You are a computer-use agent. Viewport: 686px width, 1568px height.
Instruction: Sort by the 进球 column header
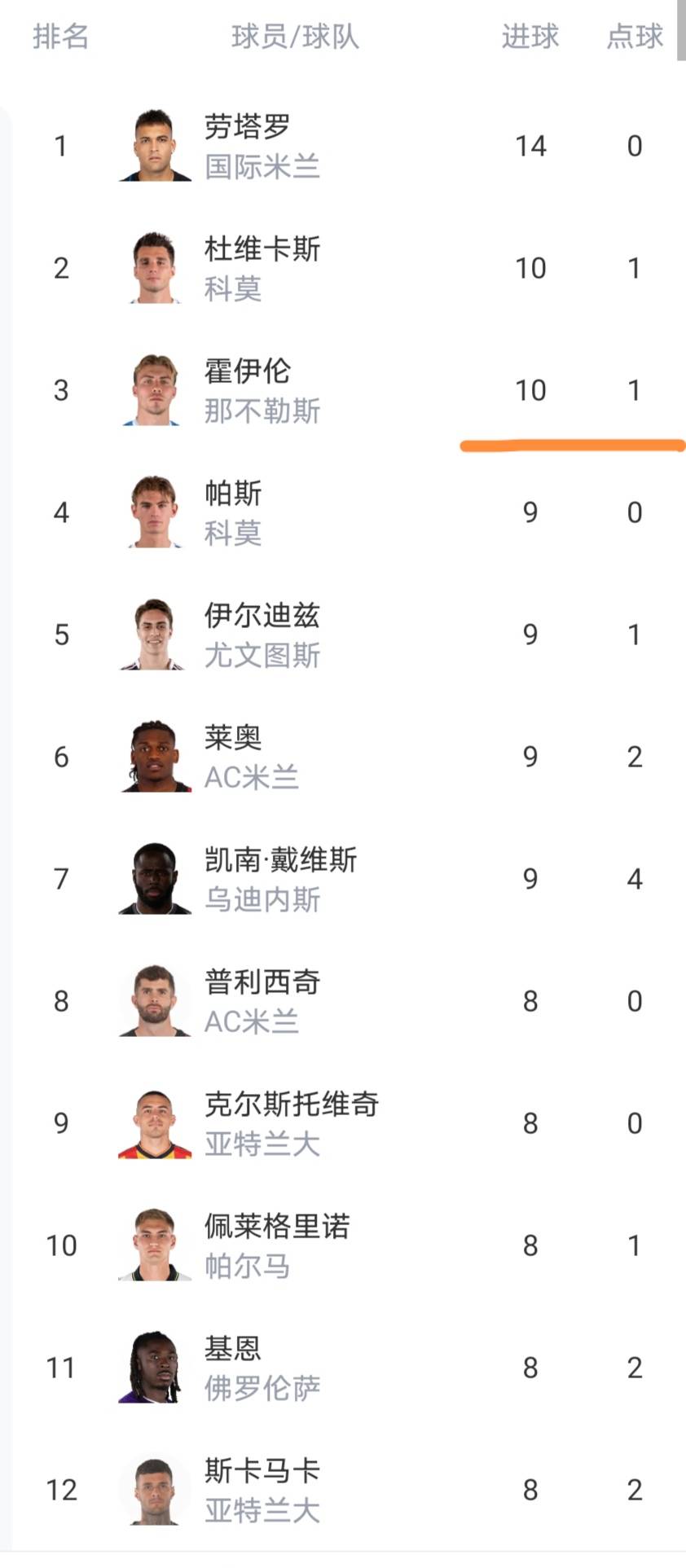(x=530, y=37)
